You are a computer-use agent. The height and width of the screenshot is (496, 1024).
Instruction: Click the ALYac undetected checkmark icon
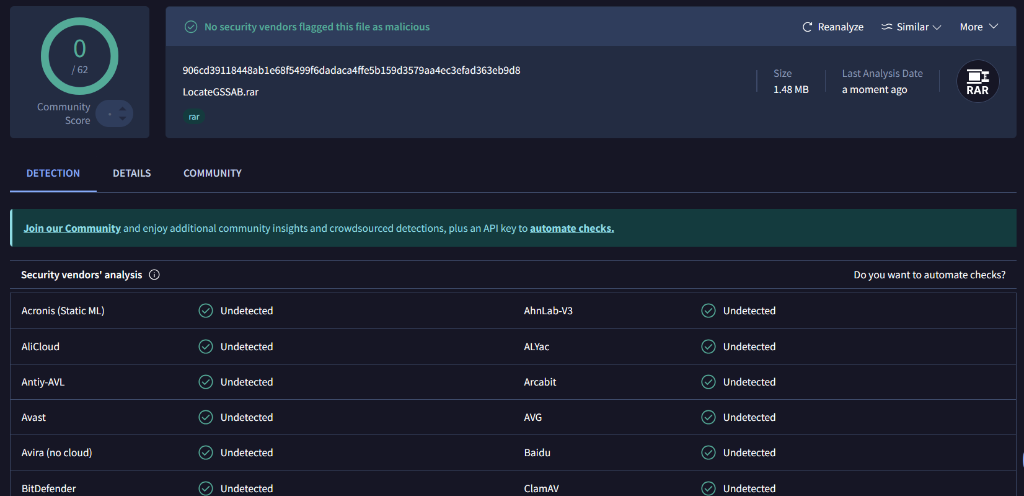click(709, 347)
